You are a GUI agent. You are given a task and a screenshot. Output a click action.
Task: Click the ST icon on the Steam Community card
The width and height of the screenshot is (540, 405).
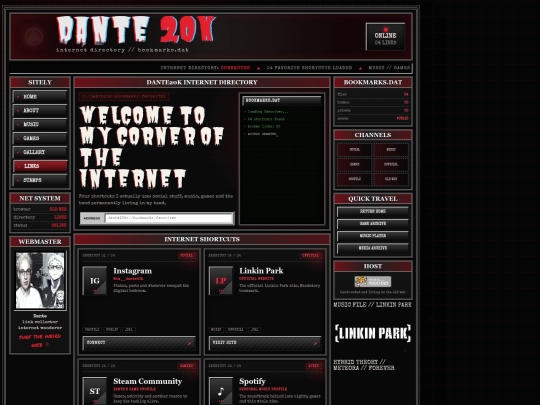(95, 391)
